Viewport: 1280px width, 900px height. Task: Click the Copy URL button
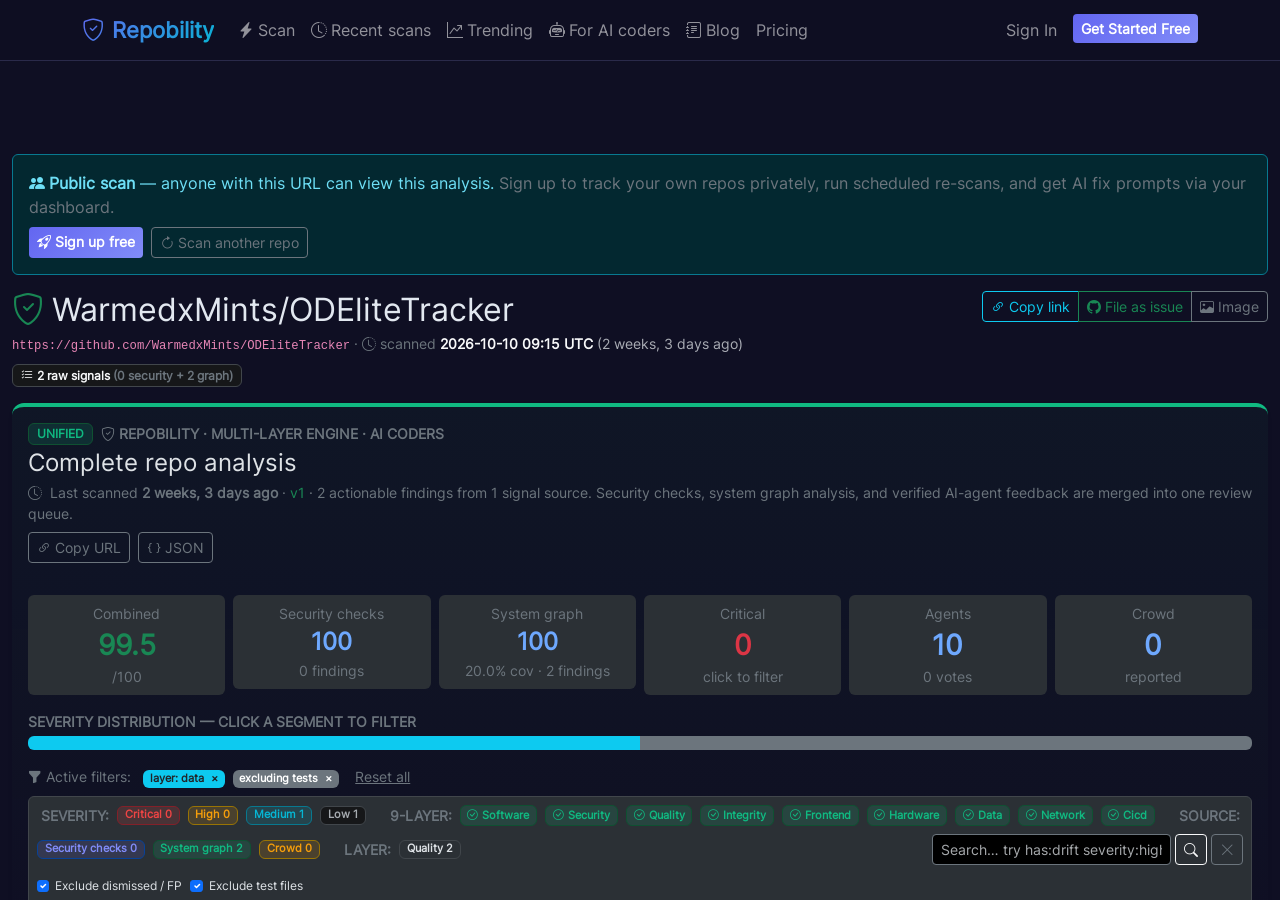point(79,548)
